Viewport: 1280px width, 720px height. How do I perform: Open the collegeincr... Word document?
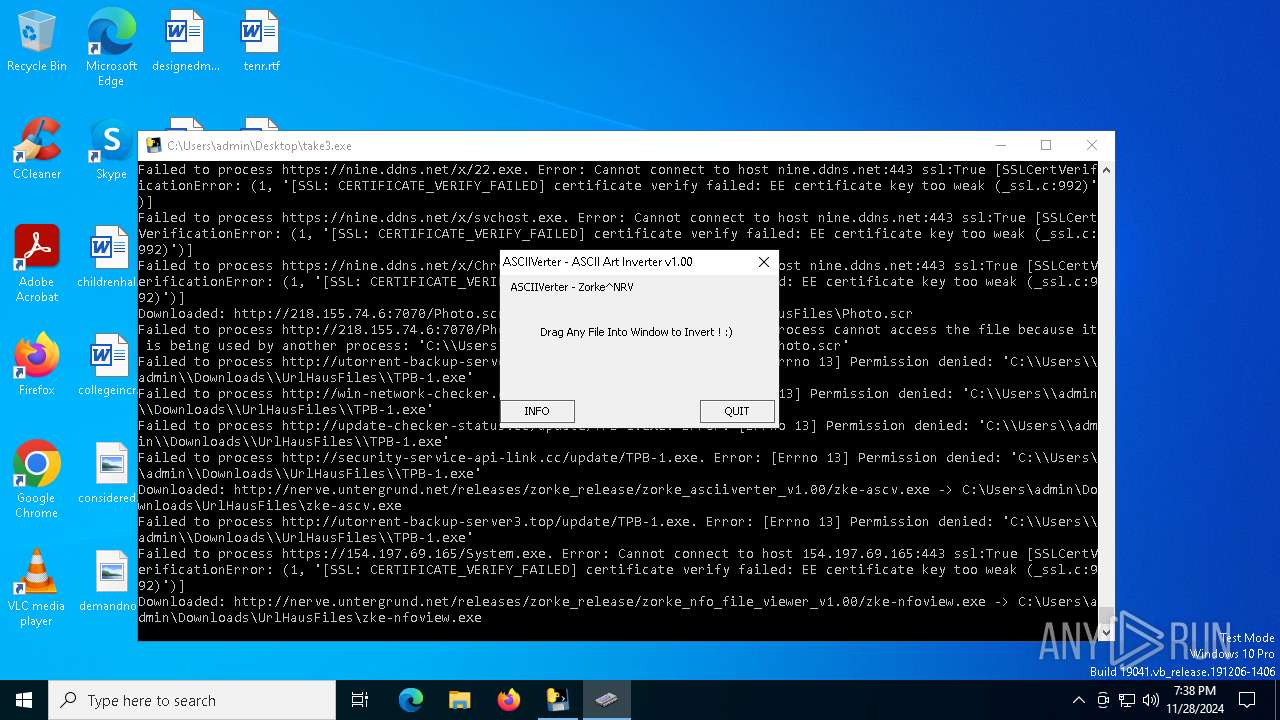click(x=106, y=366)
